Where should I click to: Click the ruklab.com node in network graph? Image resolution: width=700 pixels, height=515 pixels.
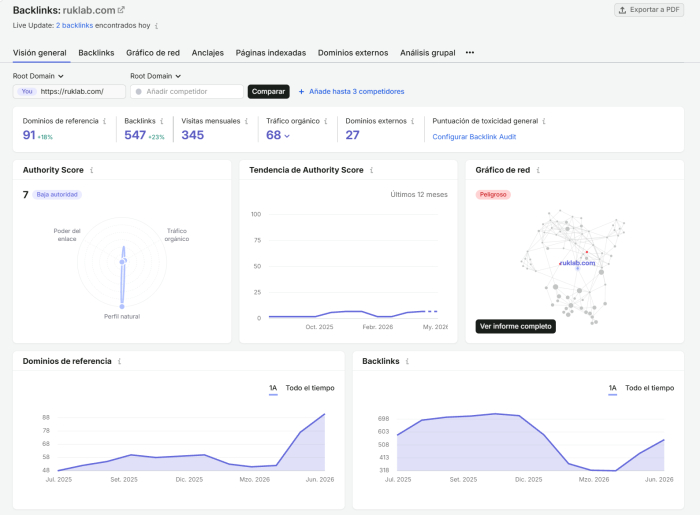pyautogui.click(x=577, y=263)
